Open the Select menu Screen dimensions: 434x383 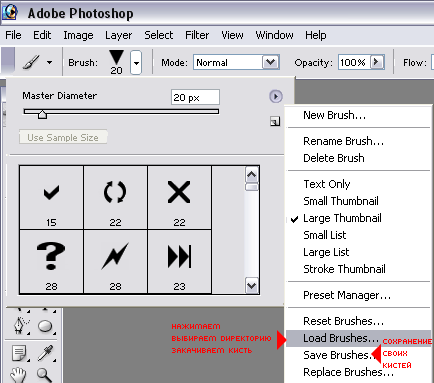159,35
